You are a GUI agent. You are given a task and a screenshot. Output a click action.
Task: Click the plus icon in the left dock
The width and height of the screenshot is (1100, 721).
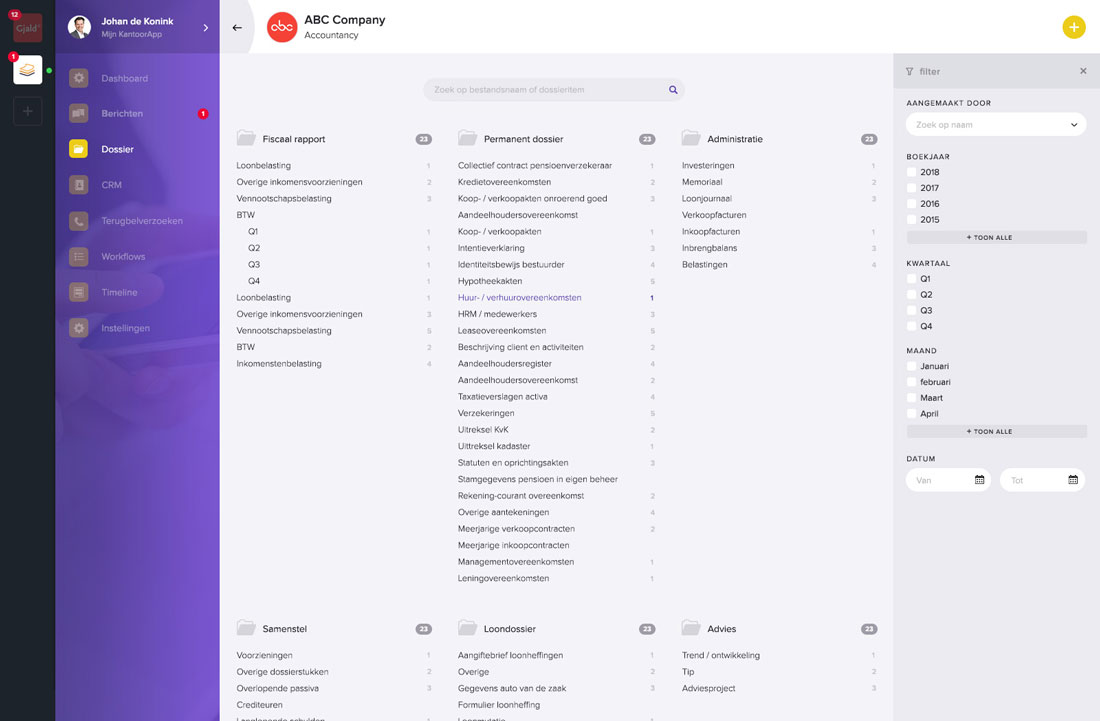coord(26,111)
